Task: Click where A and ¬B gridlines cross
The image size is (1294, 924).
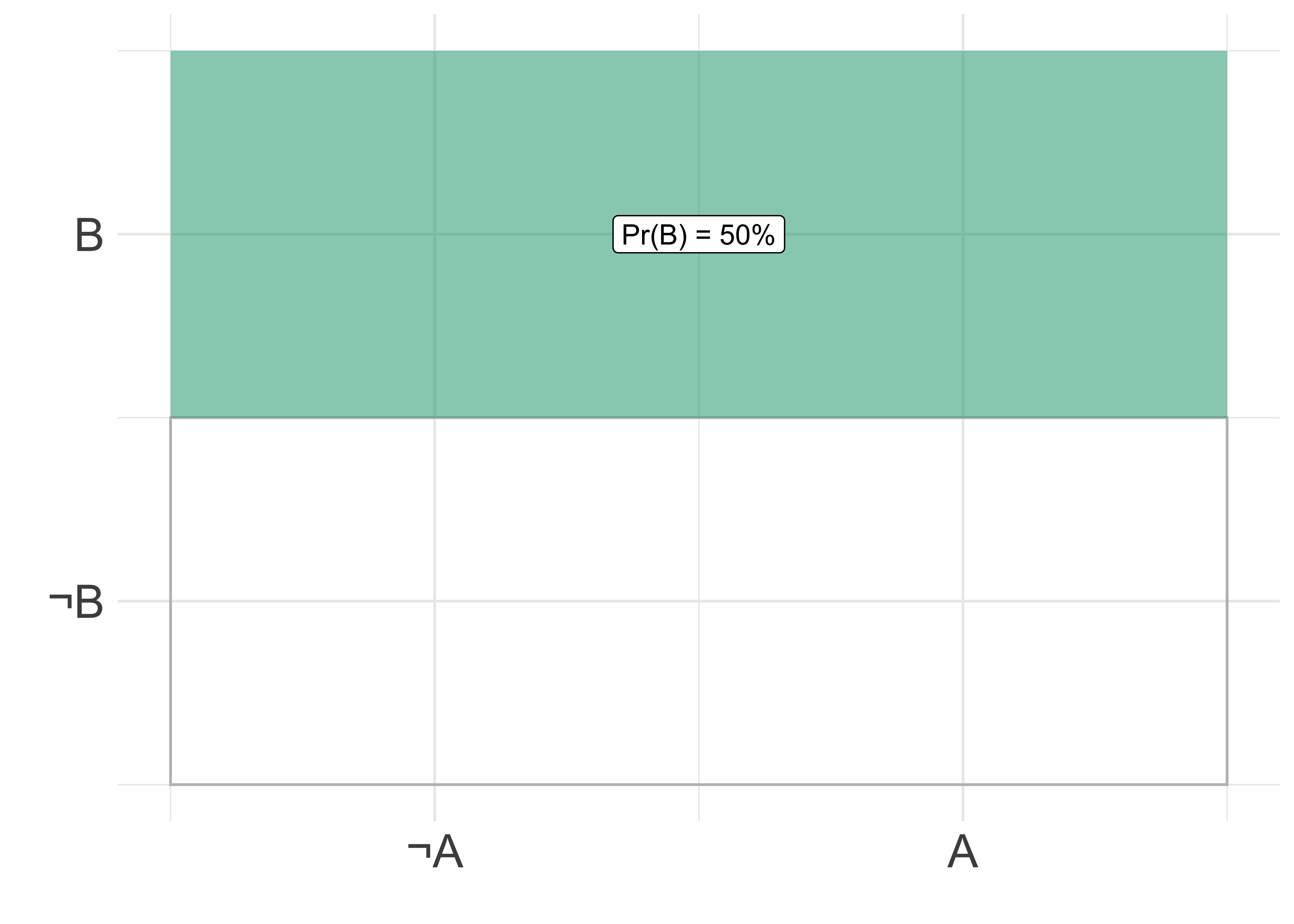Action: [963, 601]
